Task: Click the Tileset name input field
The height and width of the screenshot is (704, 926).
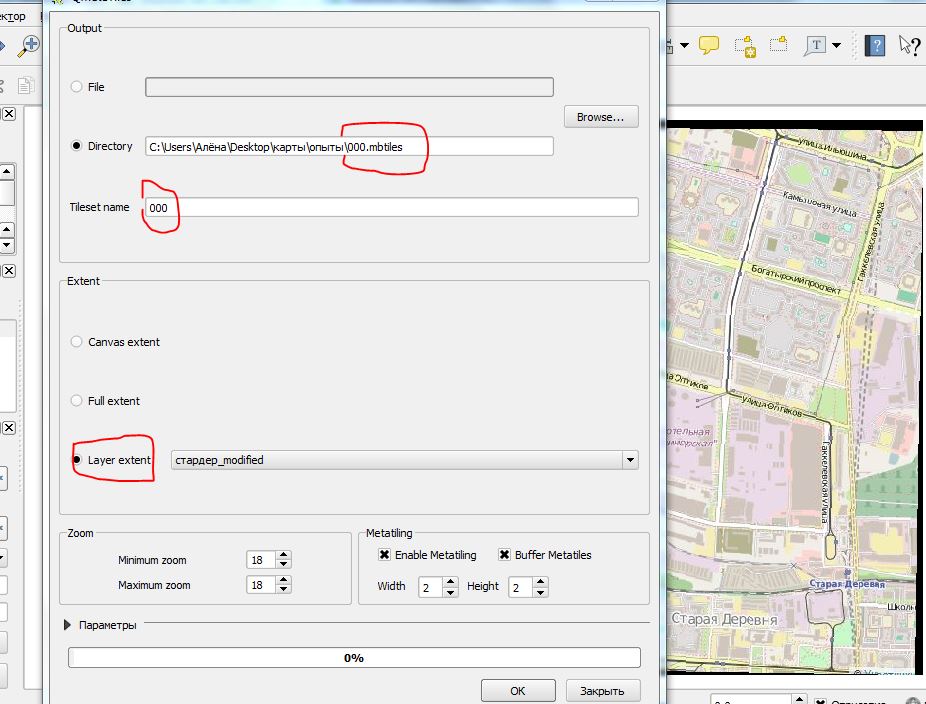Action: pos(391,208)
